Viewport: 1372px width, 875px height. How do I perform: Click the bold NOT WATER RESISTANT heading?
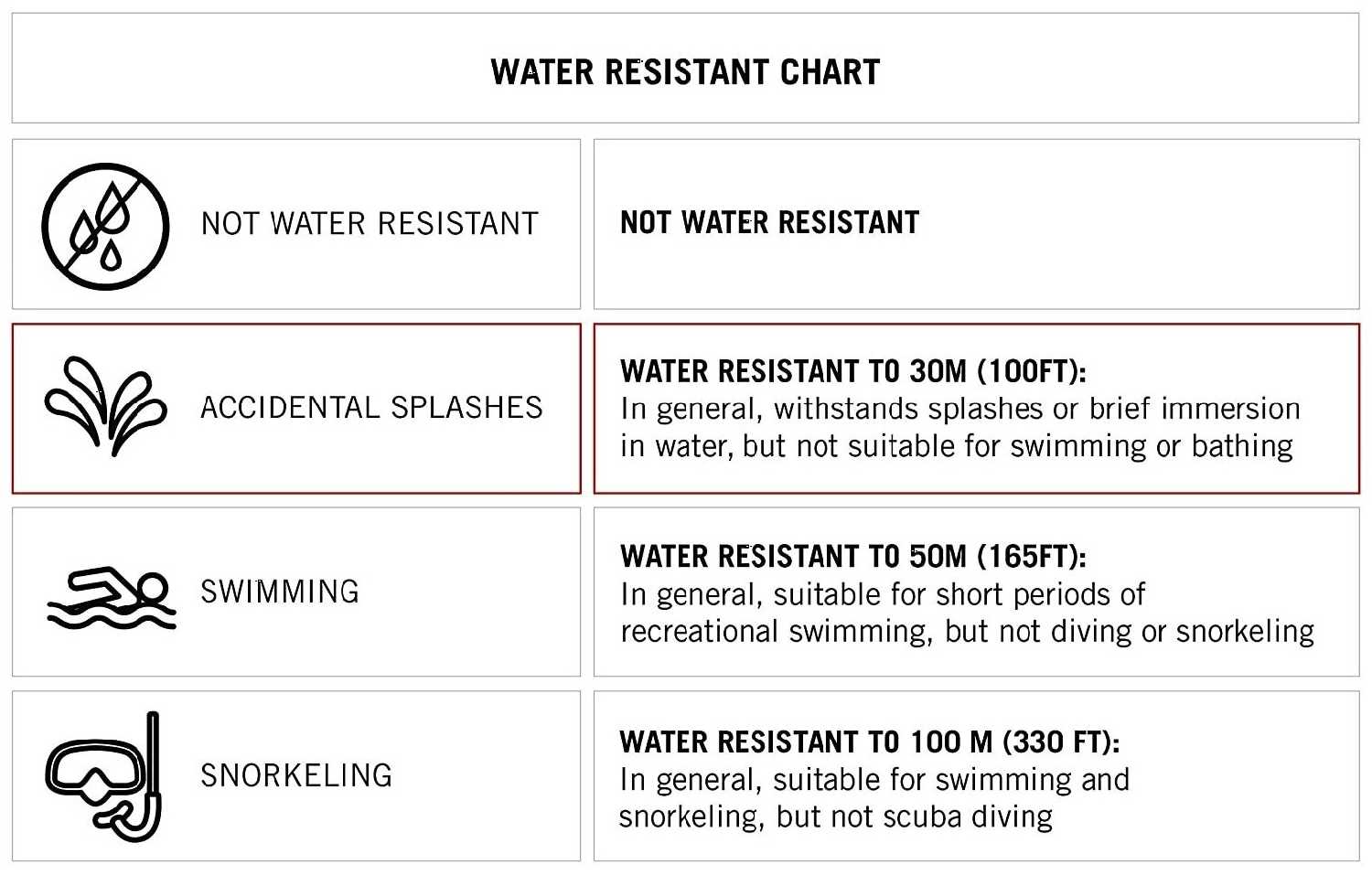pos(769,222)
